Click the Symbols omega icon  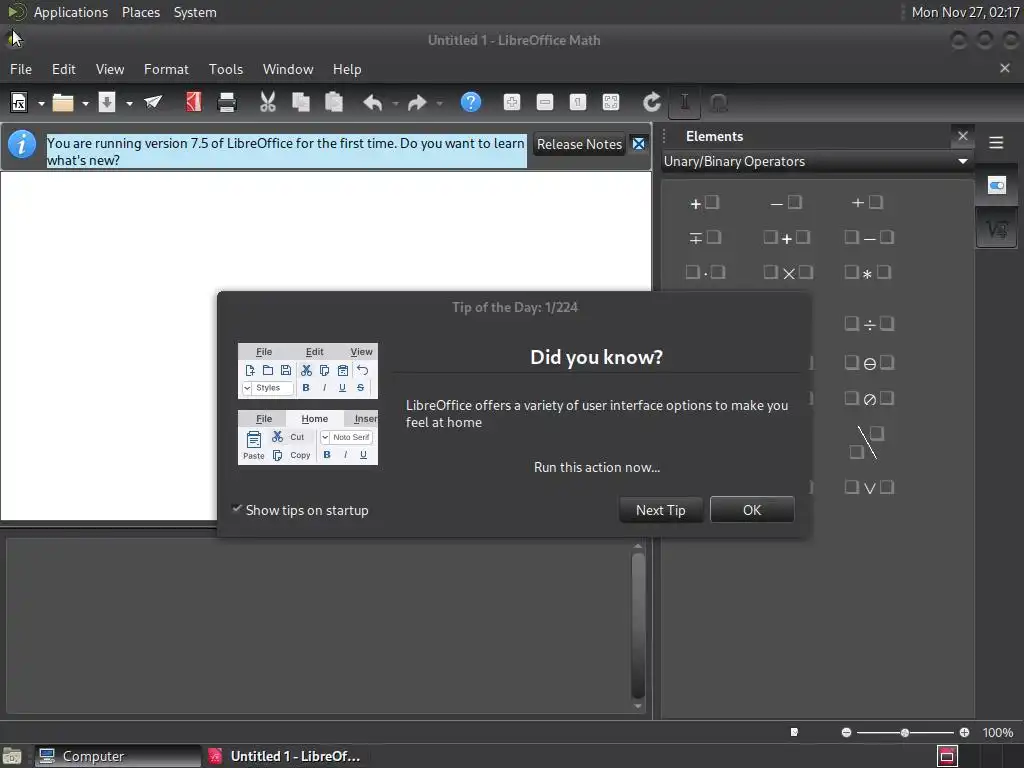718,103
